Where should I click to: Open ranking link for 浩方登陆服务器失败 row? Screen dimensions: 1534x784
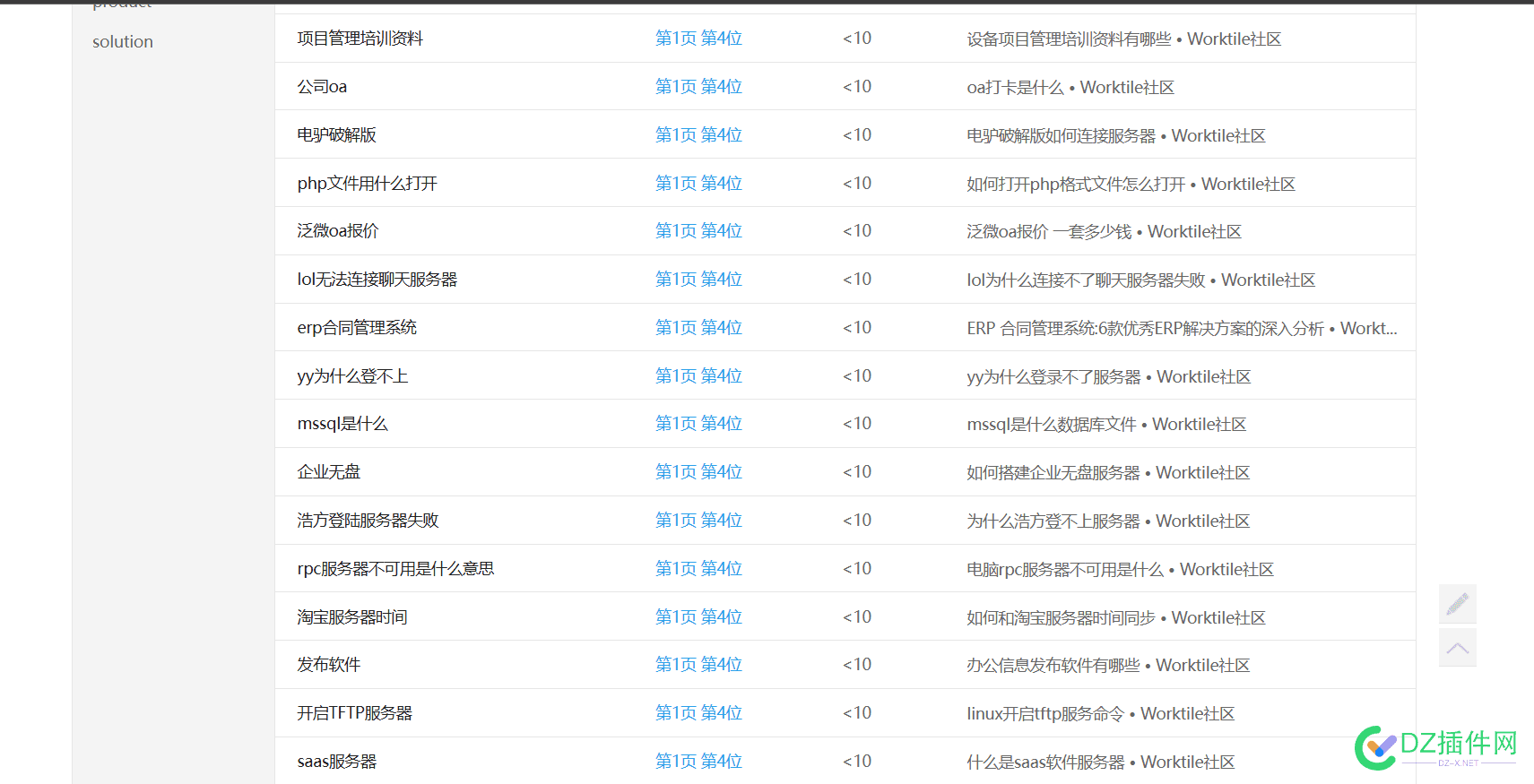coord(698,521)
